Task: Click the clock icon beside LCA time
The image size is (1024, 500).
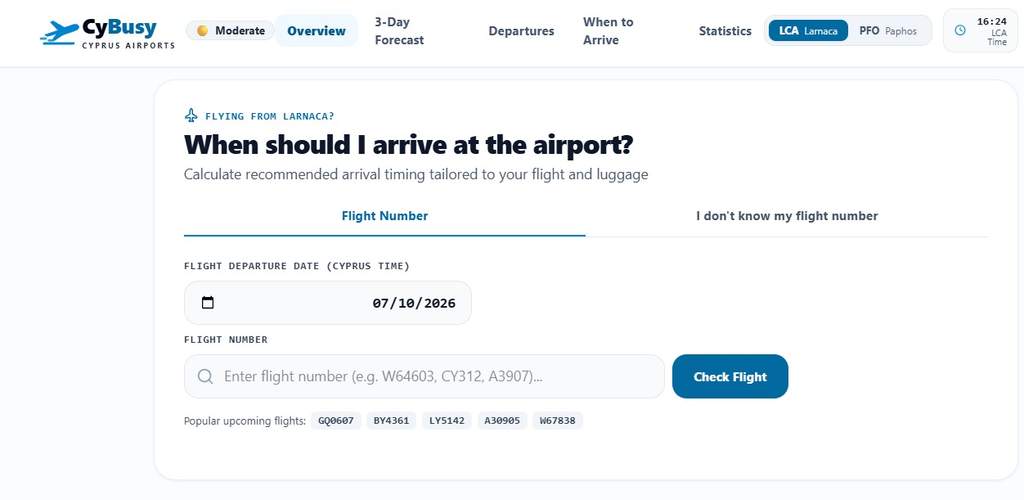Action: coord(960,30)
